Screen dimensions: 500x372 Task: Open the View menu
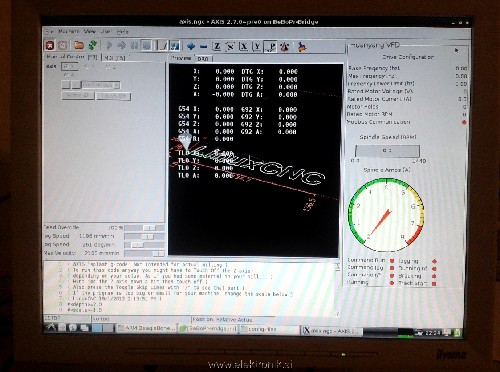coord(89,31)
